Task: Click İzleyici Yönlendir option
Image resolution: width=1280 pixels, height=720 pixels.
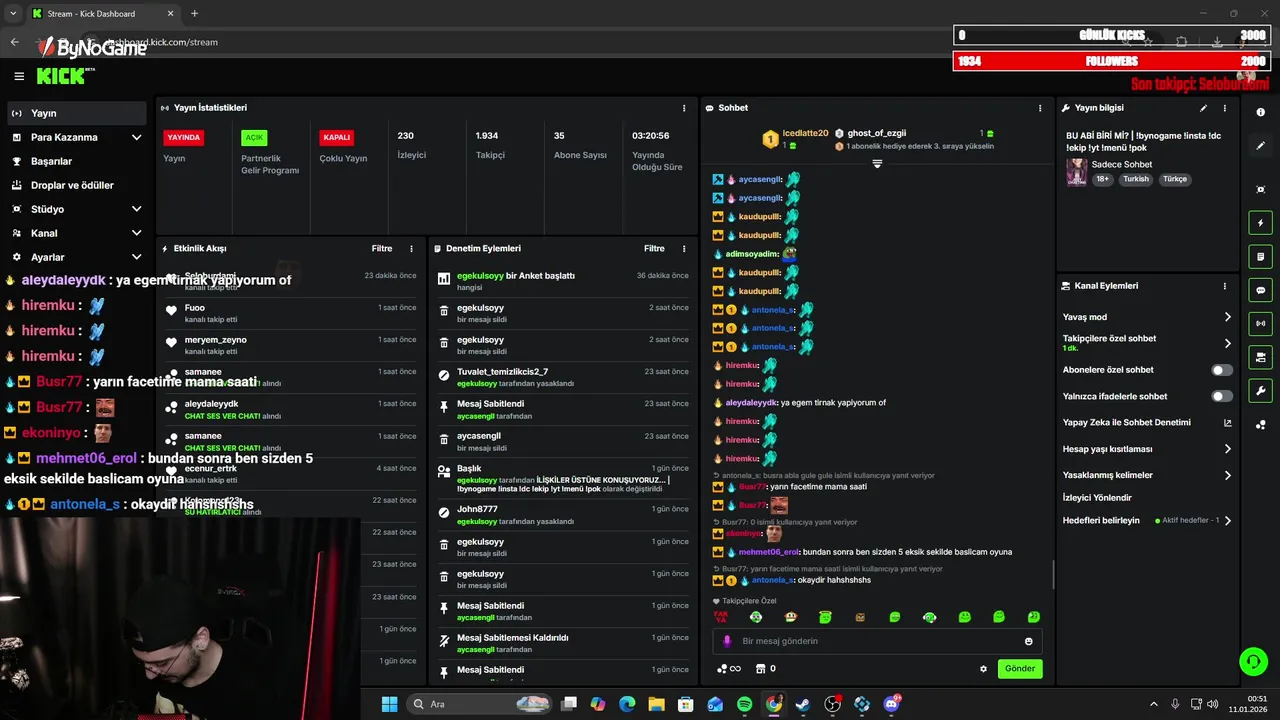Action: (x=1097, y=497)
